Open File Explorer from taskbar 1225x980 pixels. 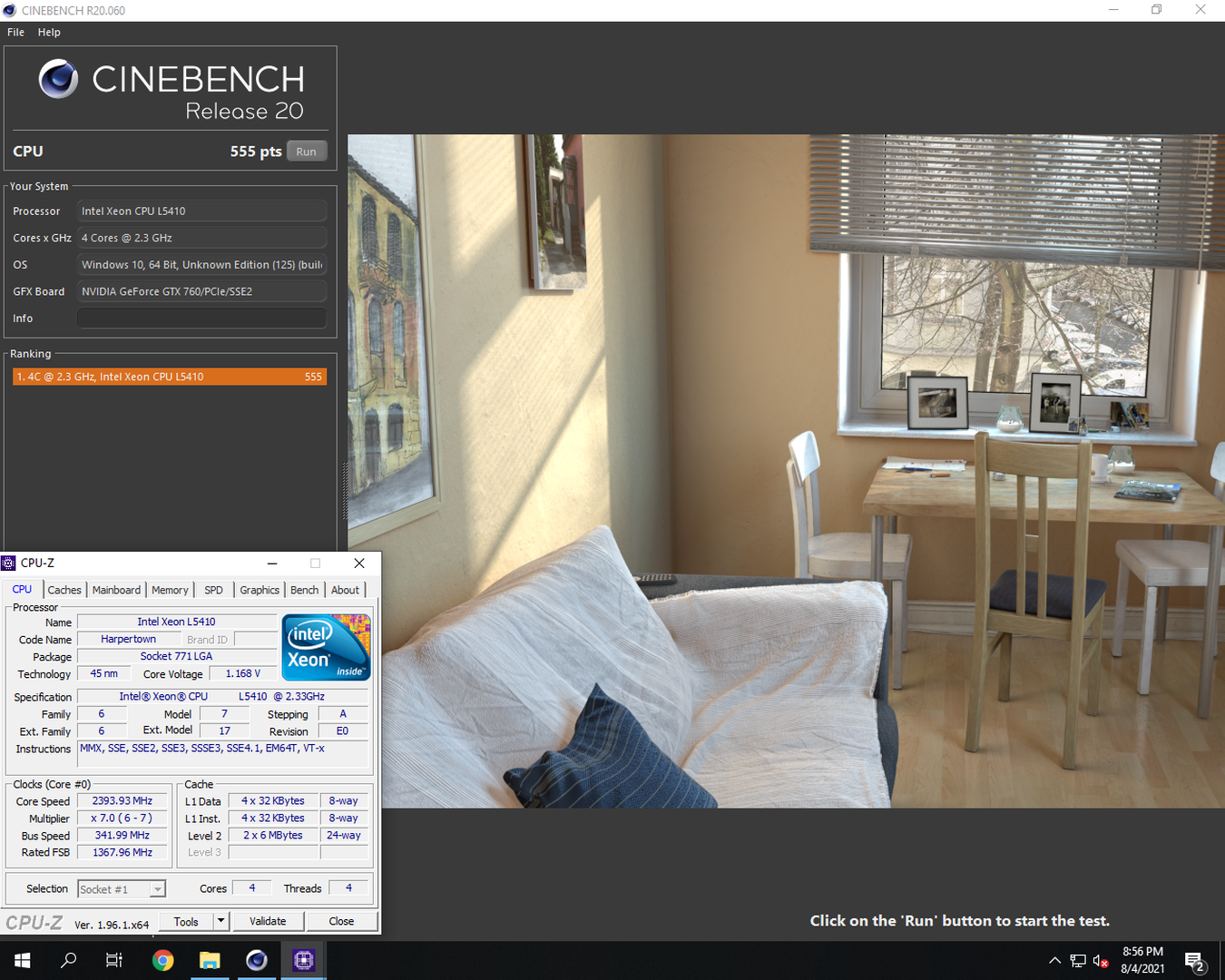pos(210,960)
